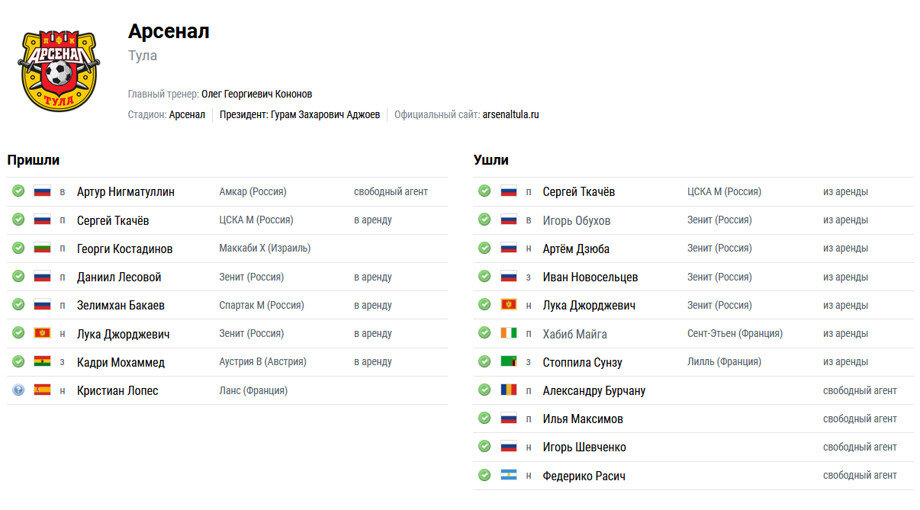Open the arsenaltula.ru official site link
Screen dimensions: 920x510
510,114
